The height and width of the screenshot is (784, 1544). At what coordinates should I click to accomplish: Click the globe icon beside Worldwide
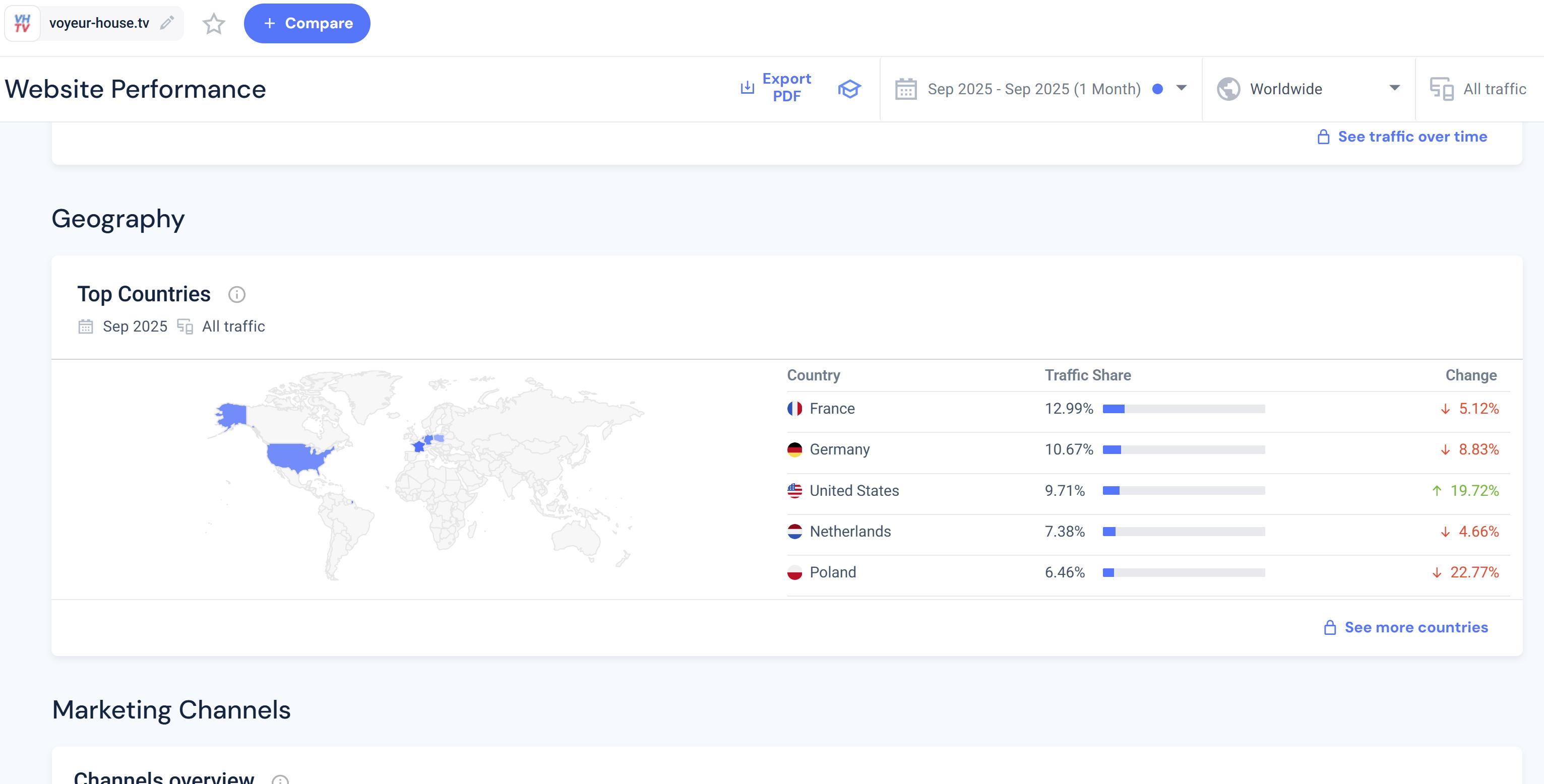pyautogui.click(x=1228, y=89)
